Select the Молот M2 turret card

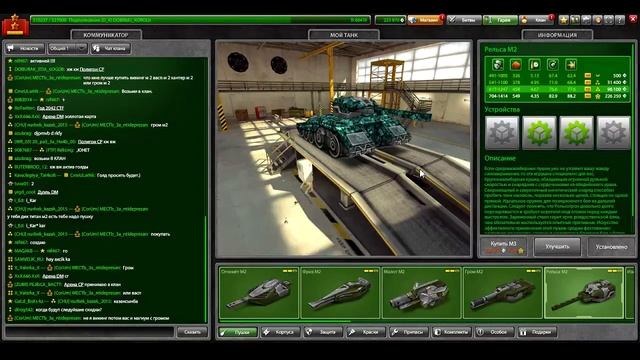421,293
